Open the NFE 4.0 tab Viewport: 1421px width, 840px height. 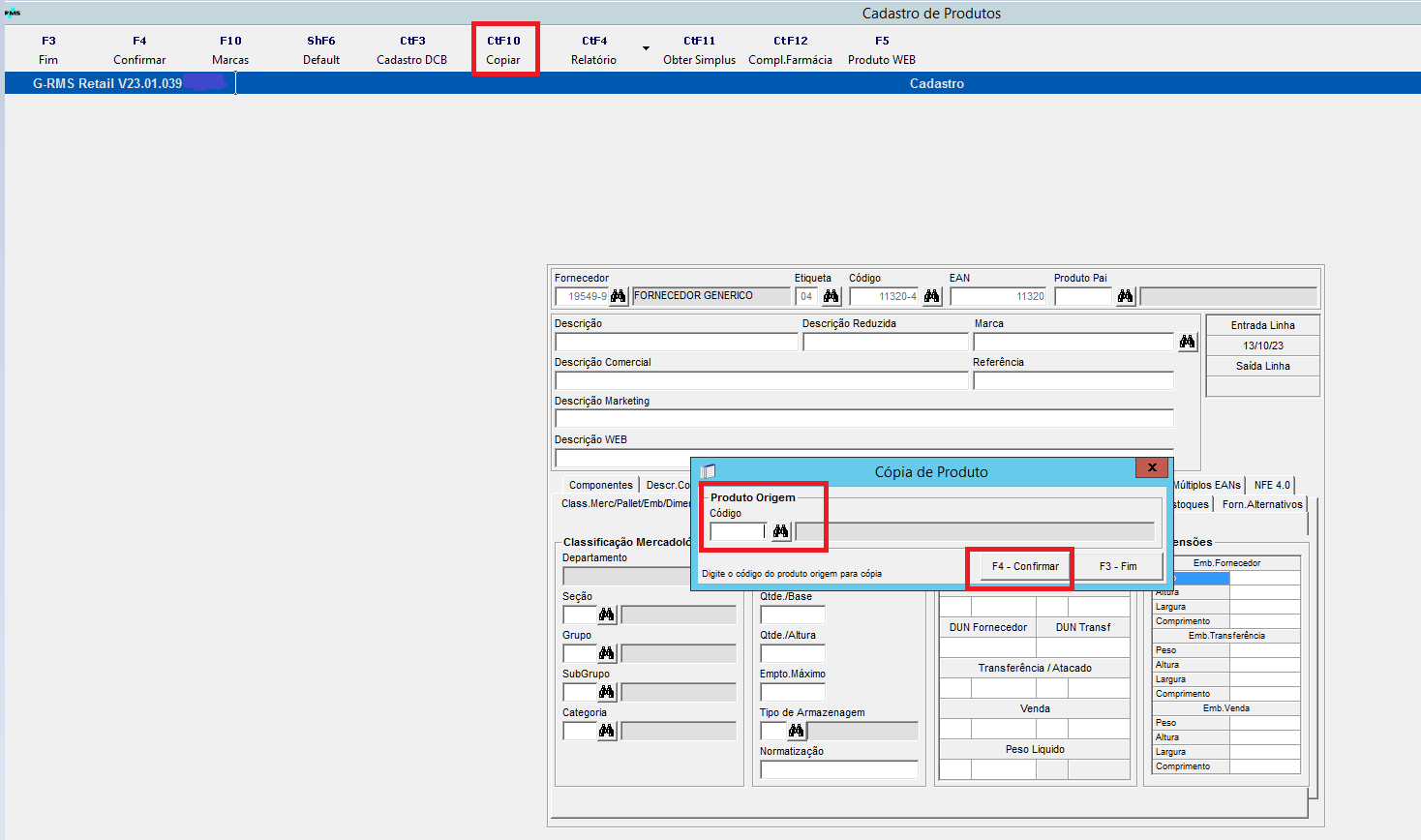(x=1271, y=484)
